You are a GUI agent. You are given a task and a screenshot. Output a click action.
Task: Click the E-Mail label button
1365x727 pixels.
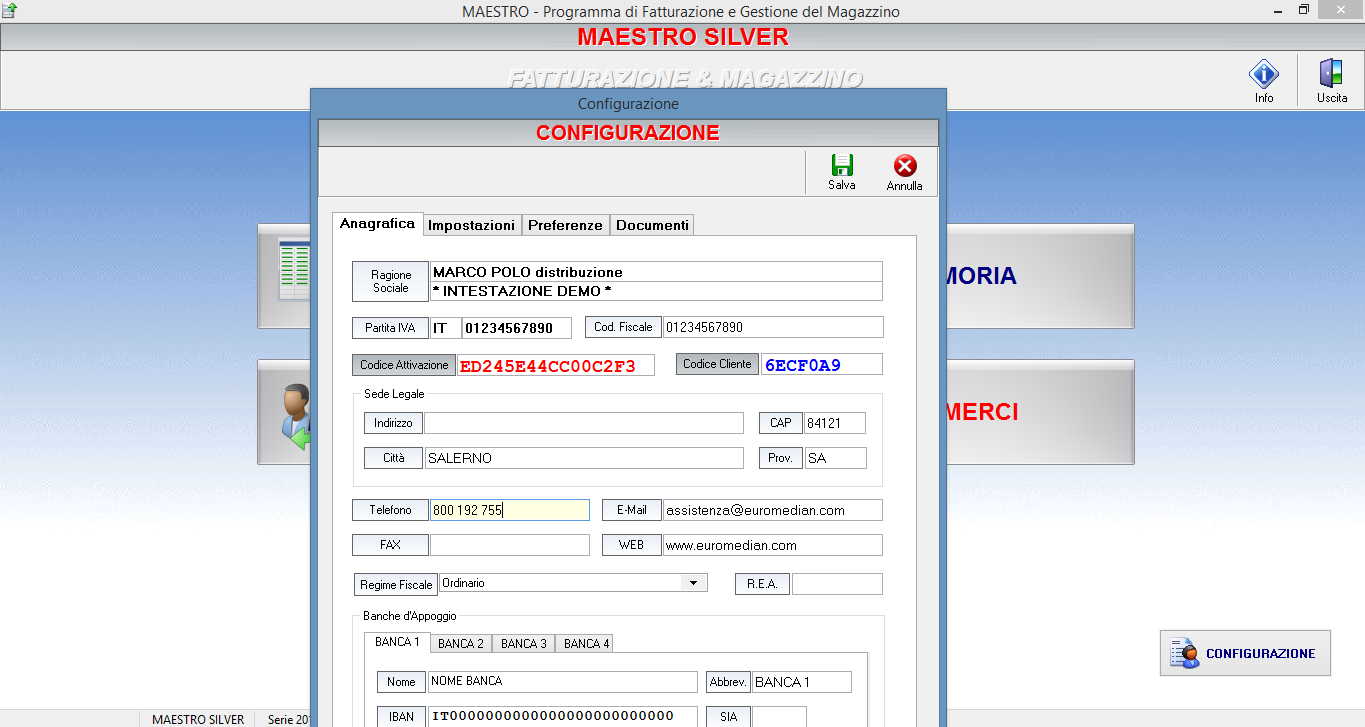pyautogui.click(x=631, y=510)
